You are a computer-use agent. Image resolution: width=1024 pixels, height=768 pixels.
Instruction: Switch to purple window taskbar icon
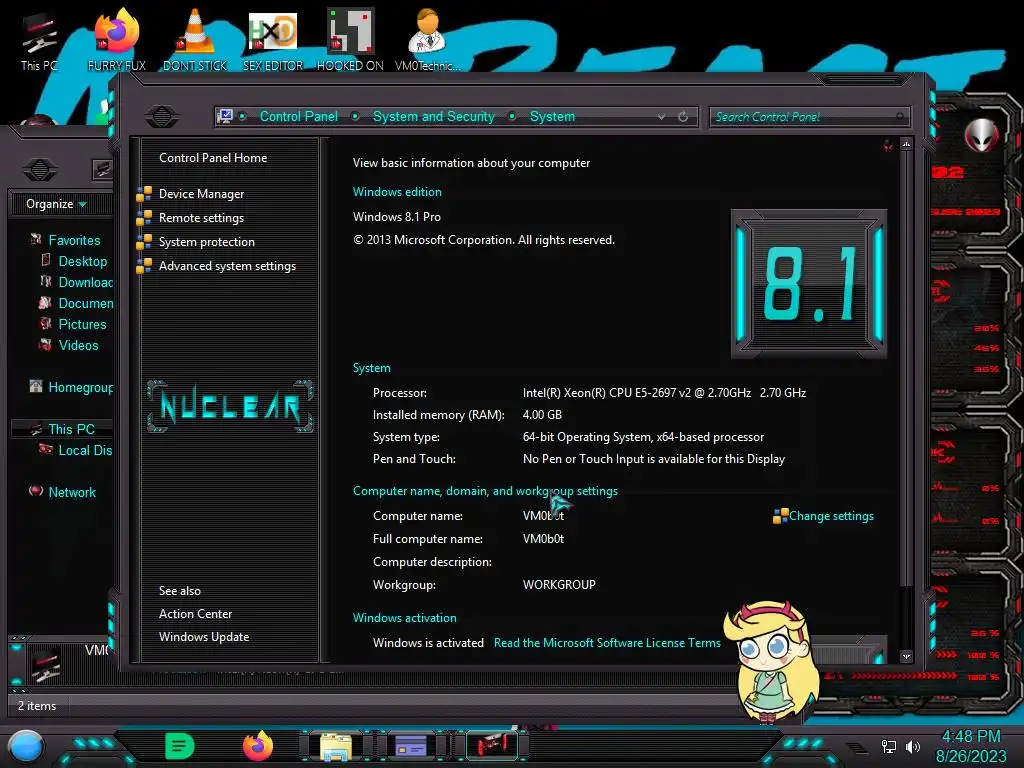click(411, 746)
